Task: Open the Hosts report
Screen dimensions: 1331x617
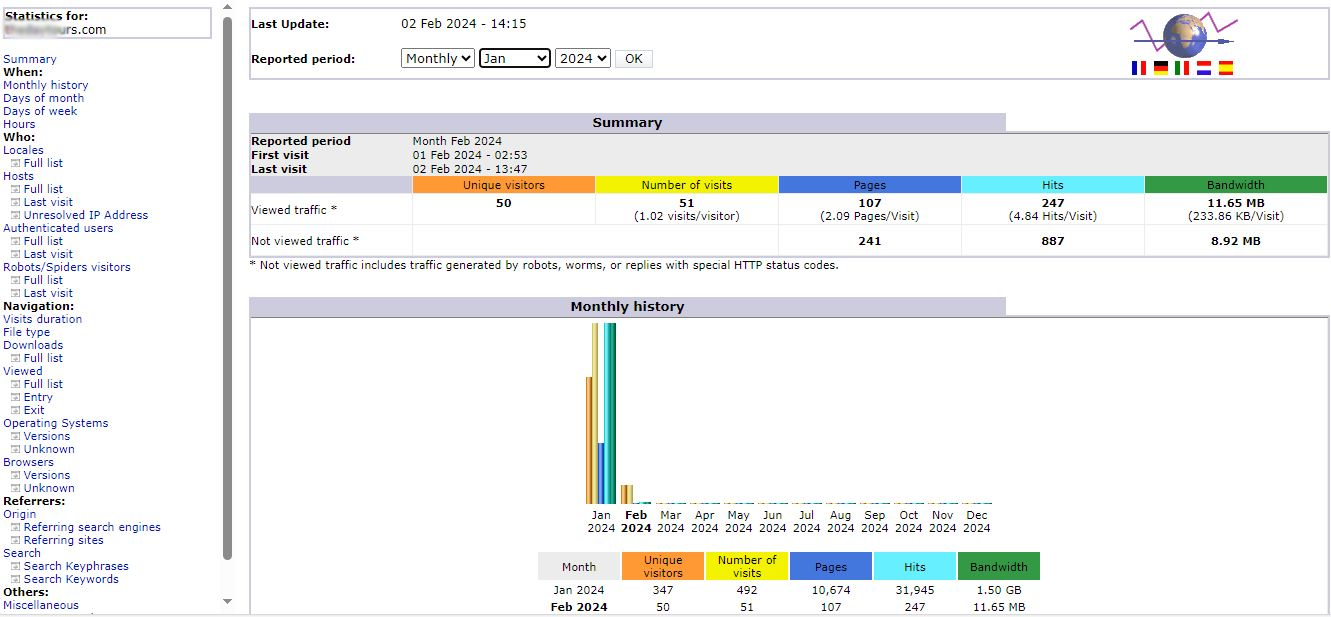Action: [x=19, y=176]
